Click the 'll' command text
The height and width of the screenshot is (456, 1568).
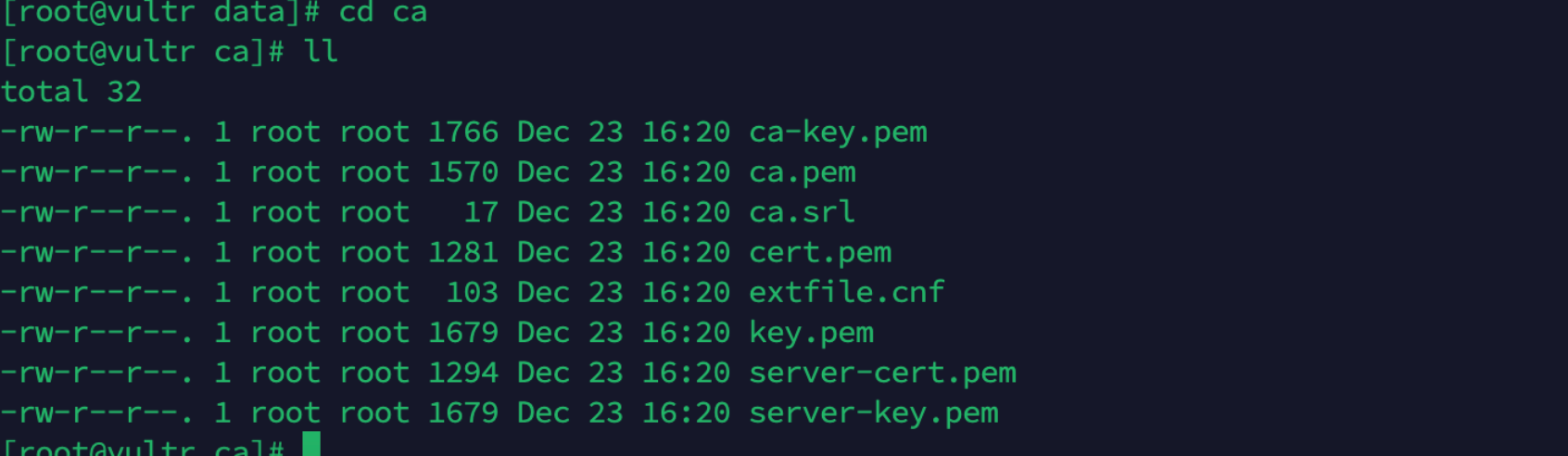click(321, 52)
